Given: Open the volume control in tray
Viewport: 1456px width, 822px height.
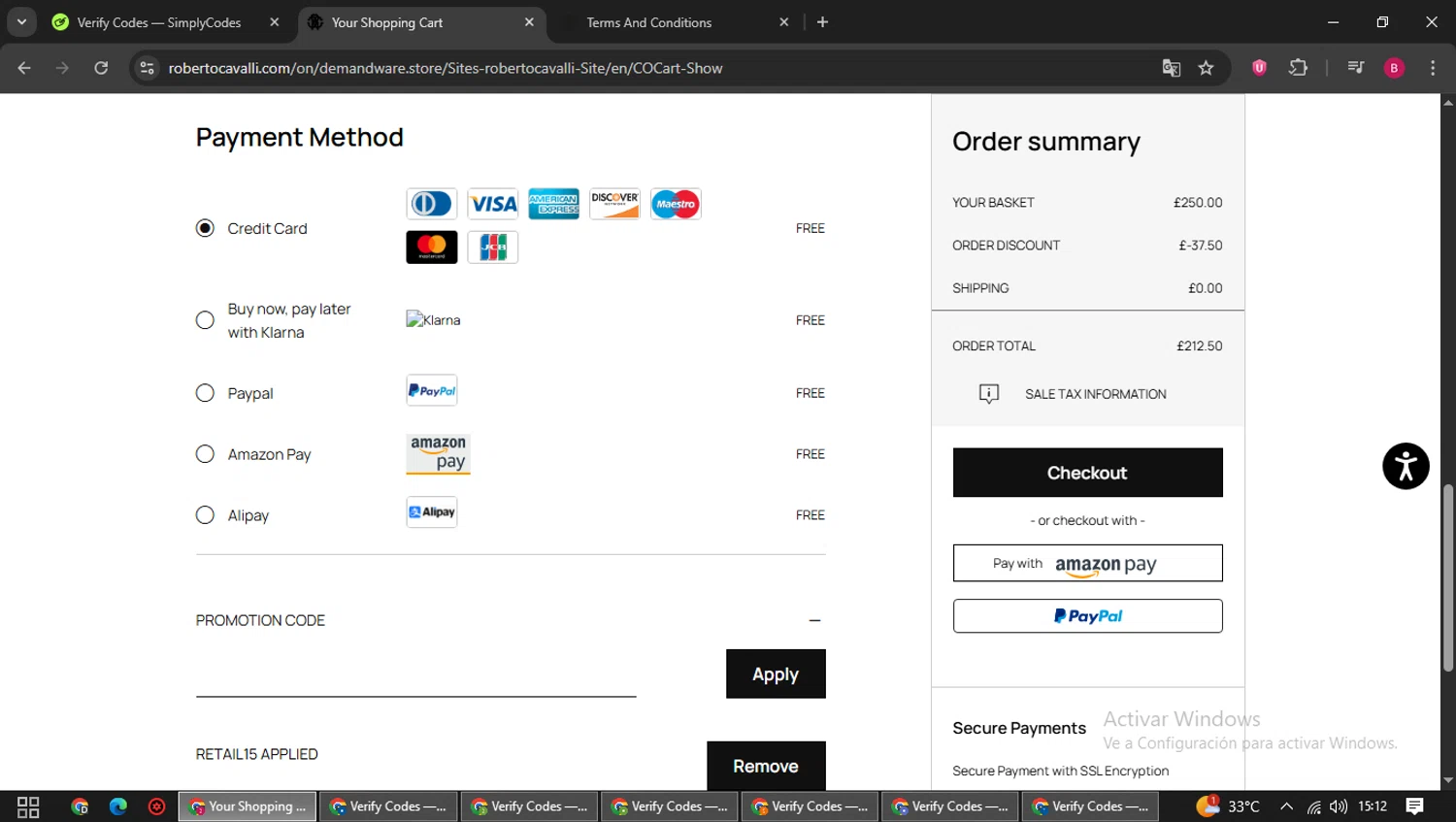Looking at the screenshot, I should 1339,806.
